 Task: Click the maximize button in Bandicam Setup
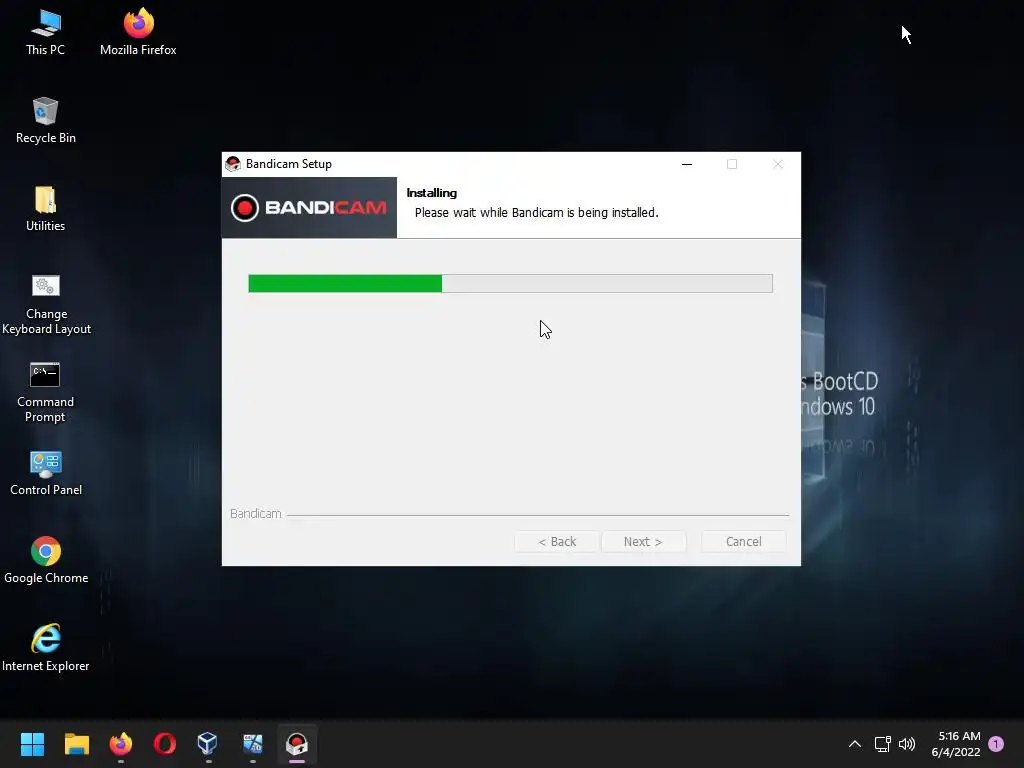pyautogui.click(x=732, y=164)
